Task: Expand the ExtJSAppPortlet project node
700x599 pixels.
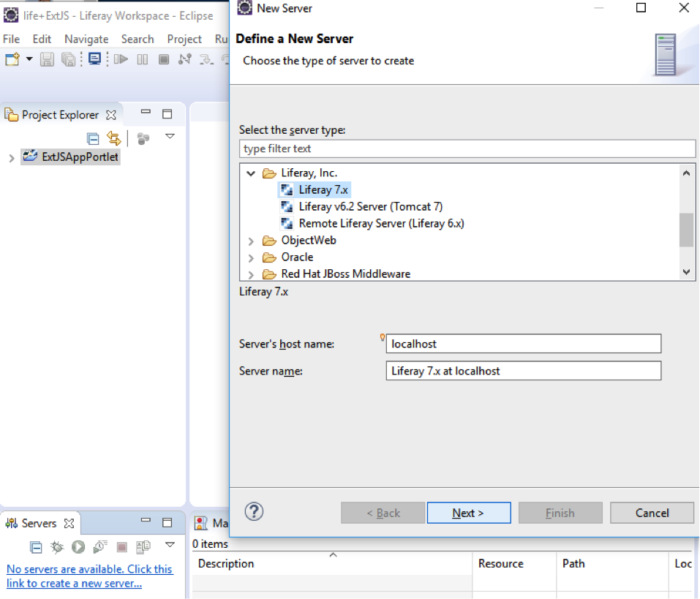Action: [12, 158]
